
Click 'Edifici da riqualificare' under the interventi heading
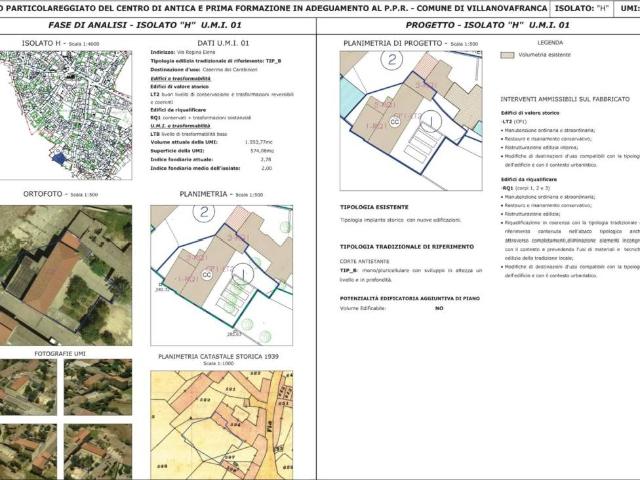click(529, 180)
